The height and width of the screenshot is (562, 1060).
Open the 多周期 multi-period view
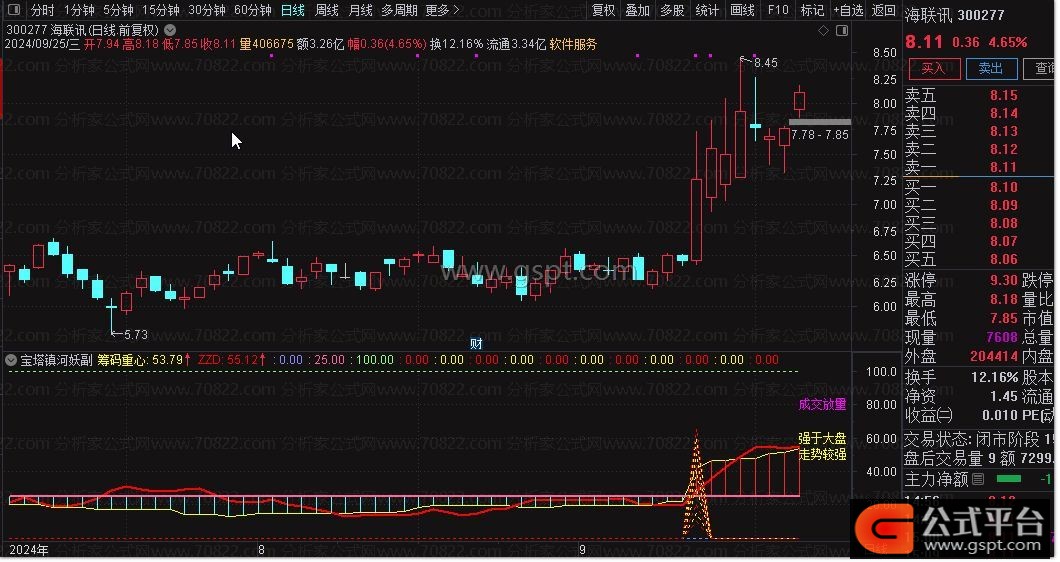399,10
